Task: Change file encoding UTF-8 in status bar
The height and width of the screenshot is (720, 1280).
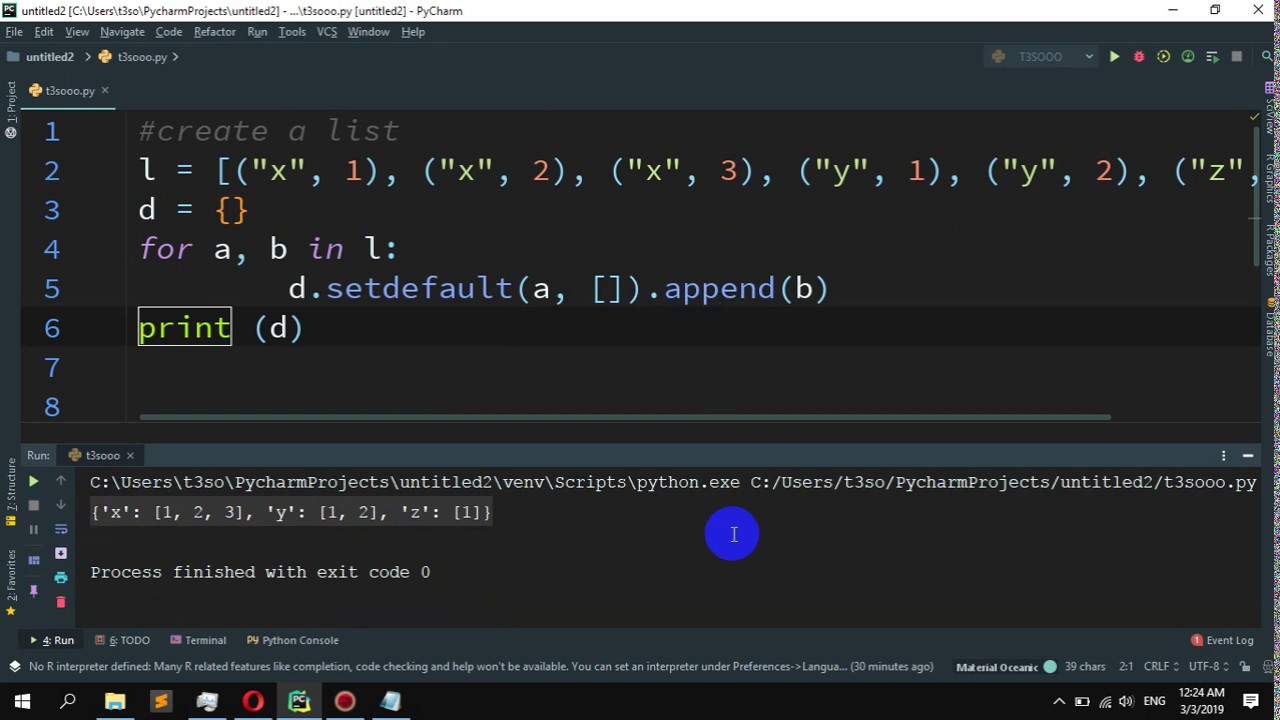Action: [x=1209, y=667]
